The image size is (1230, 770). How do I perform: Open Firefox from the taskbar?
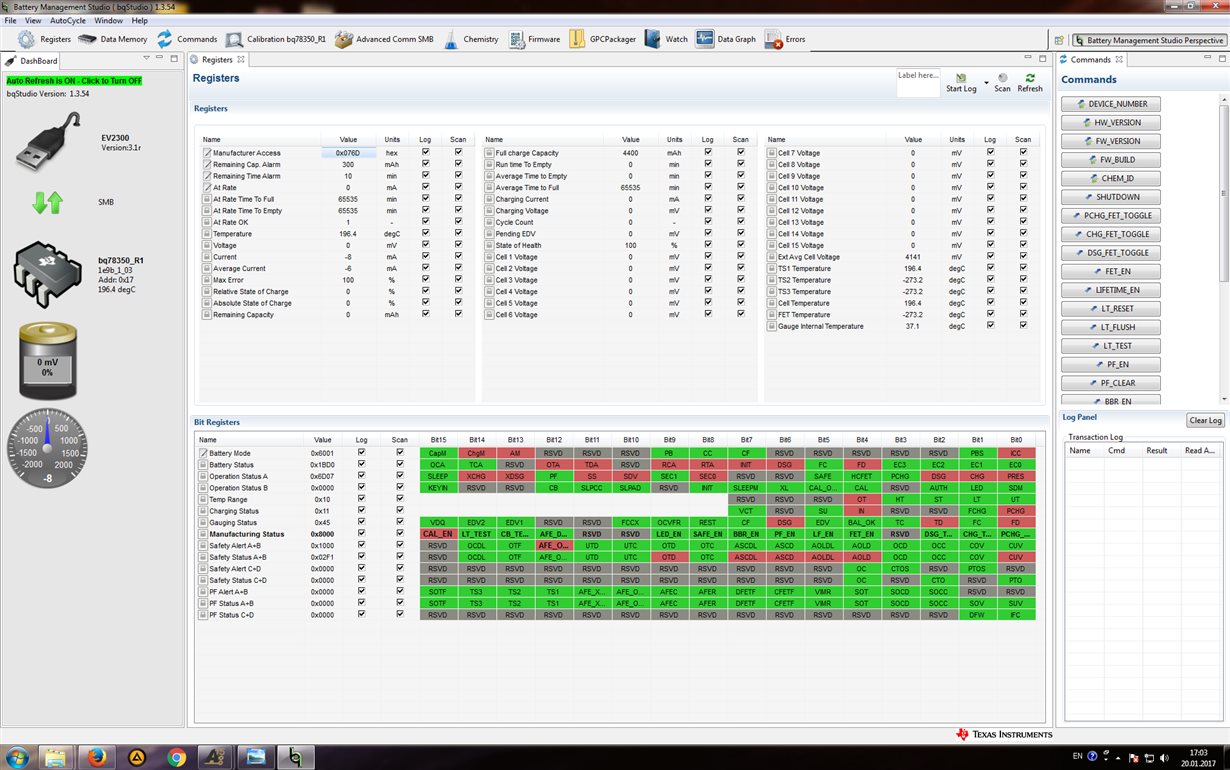pos(97,757)
